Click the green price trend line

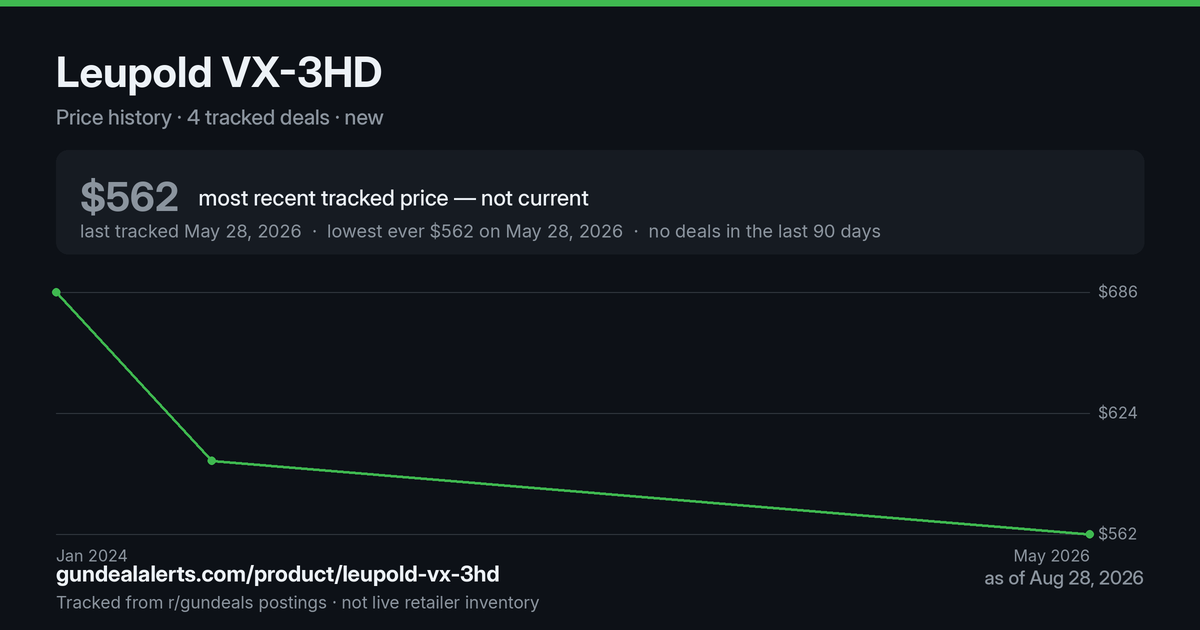click(650, 498)
